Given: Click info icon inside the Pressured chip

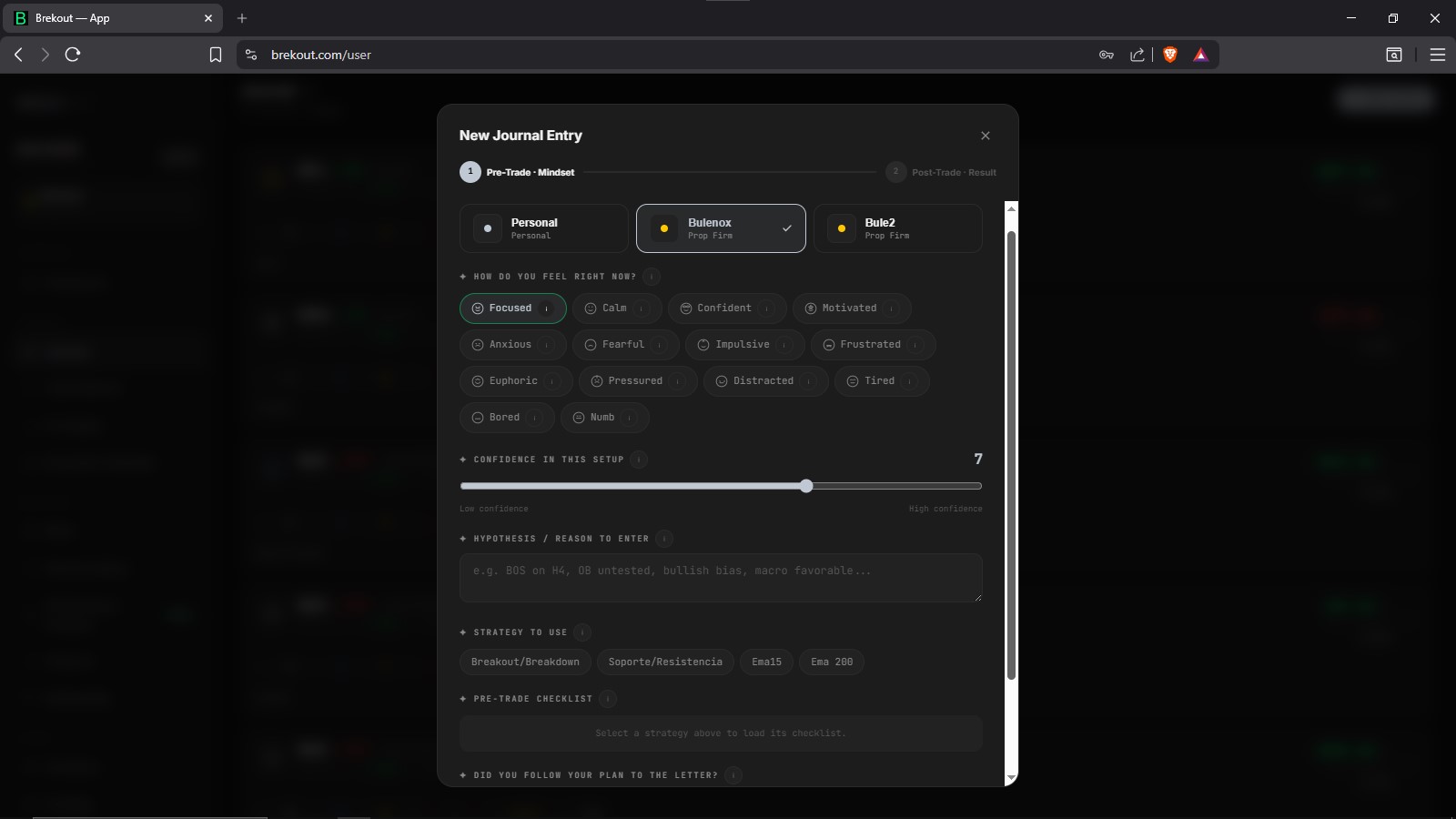Looking at the screenshot, I should [678, 381].
